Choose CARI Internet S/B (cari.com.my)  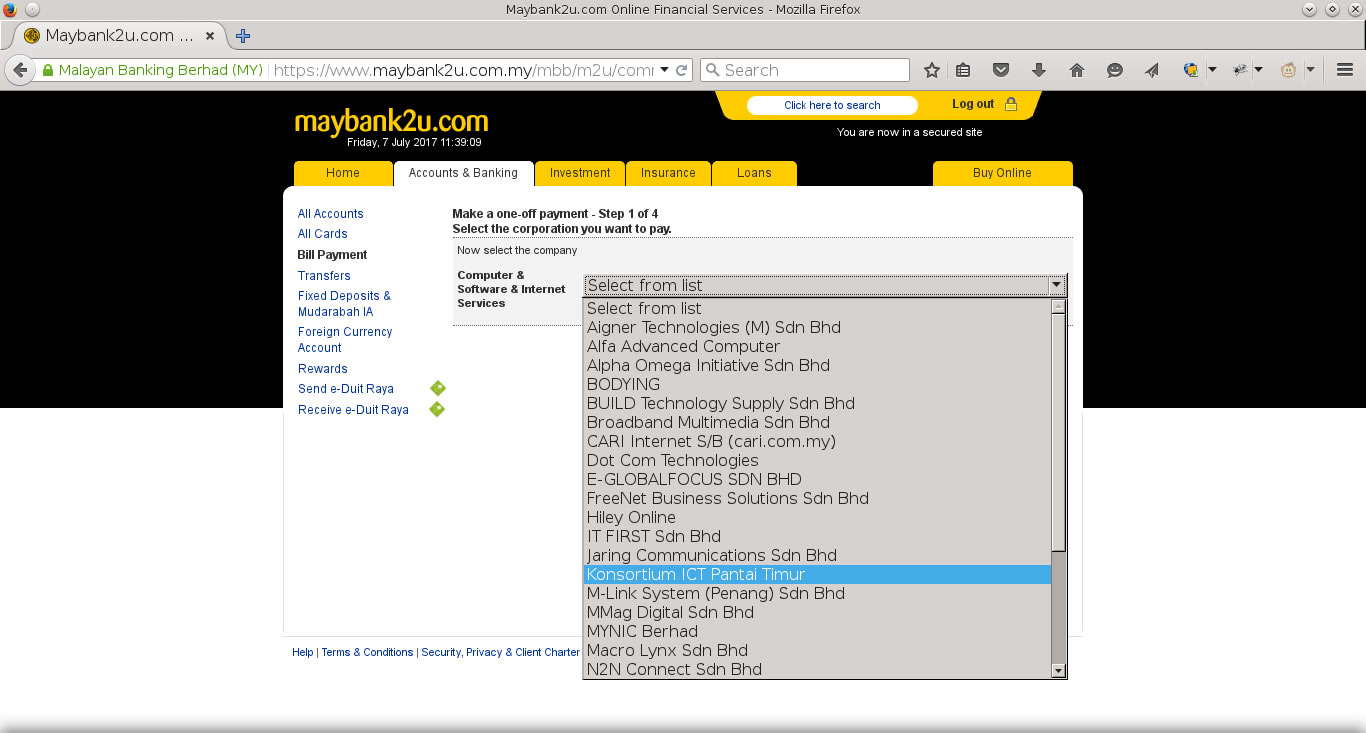point(817,442)
